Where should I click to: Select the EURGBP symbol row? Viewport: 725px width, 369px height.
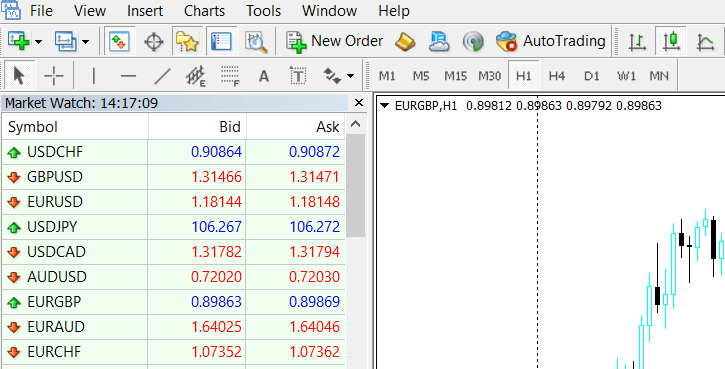[x=173, y=302]
